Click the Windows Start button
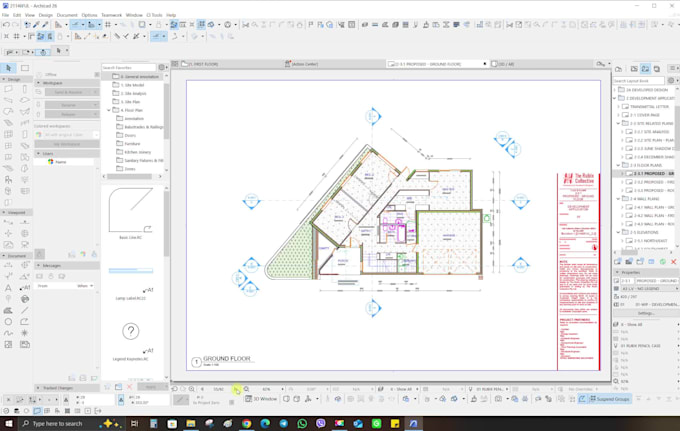Screen dimensions: 680x431 pyautogui.click(x=8, y=423)
